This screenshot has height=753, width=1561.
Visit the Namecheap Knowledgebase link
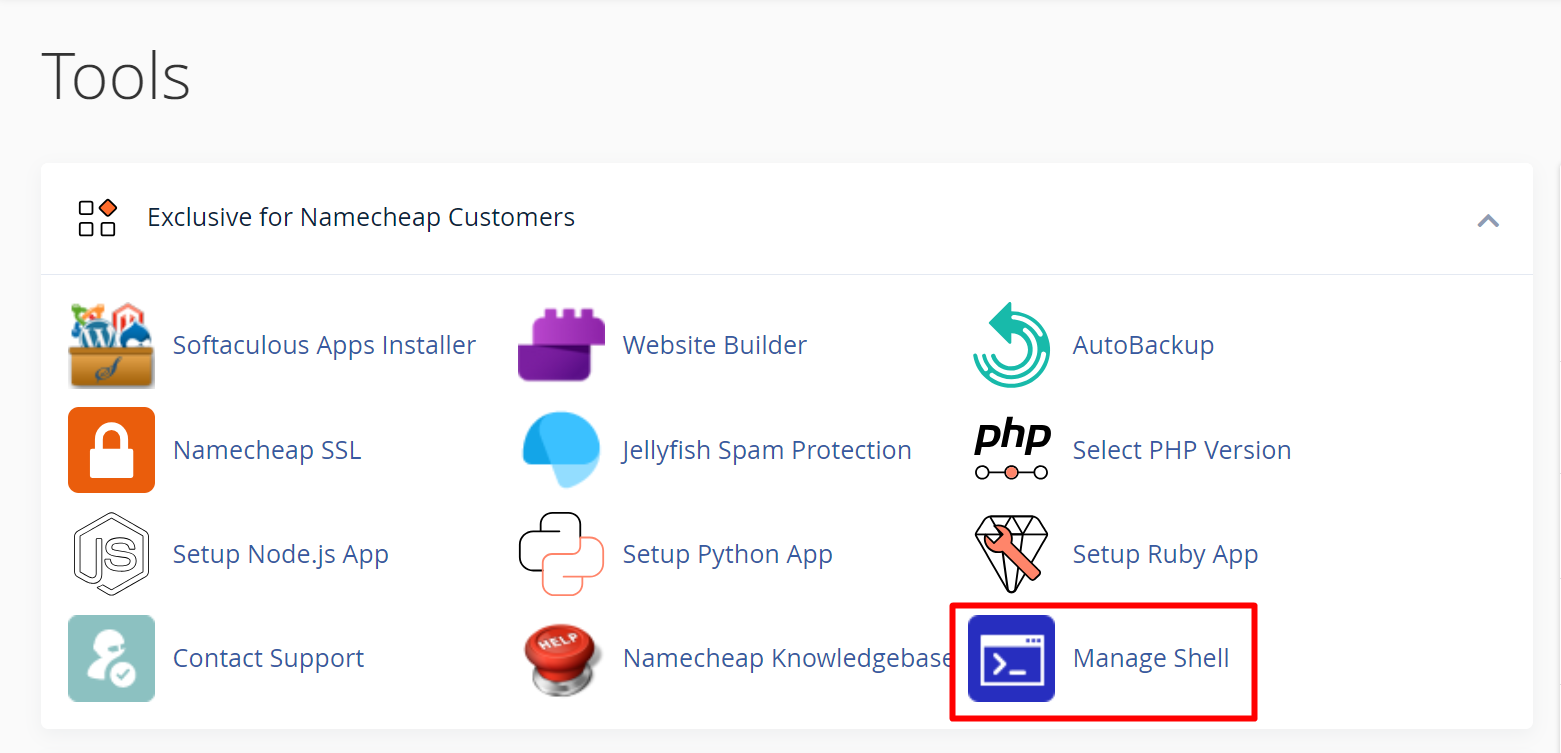(788, 658)
